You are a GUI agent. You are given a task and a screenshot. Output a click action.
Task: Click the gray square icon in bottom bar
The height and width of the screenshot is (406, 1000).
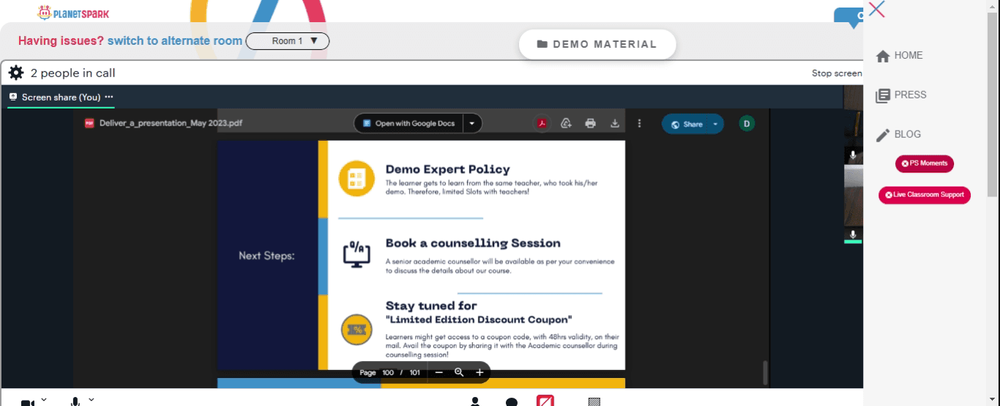(594, 403)
